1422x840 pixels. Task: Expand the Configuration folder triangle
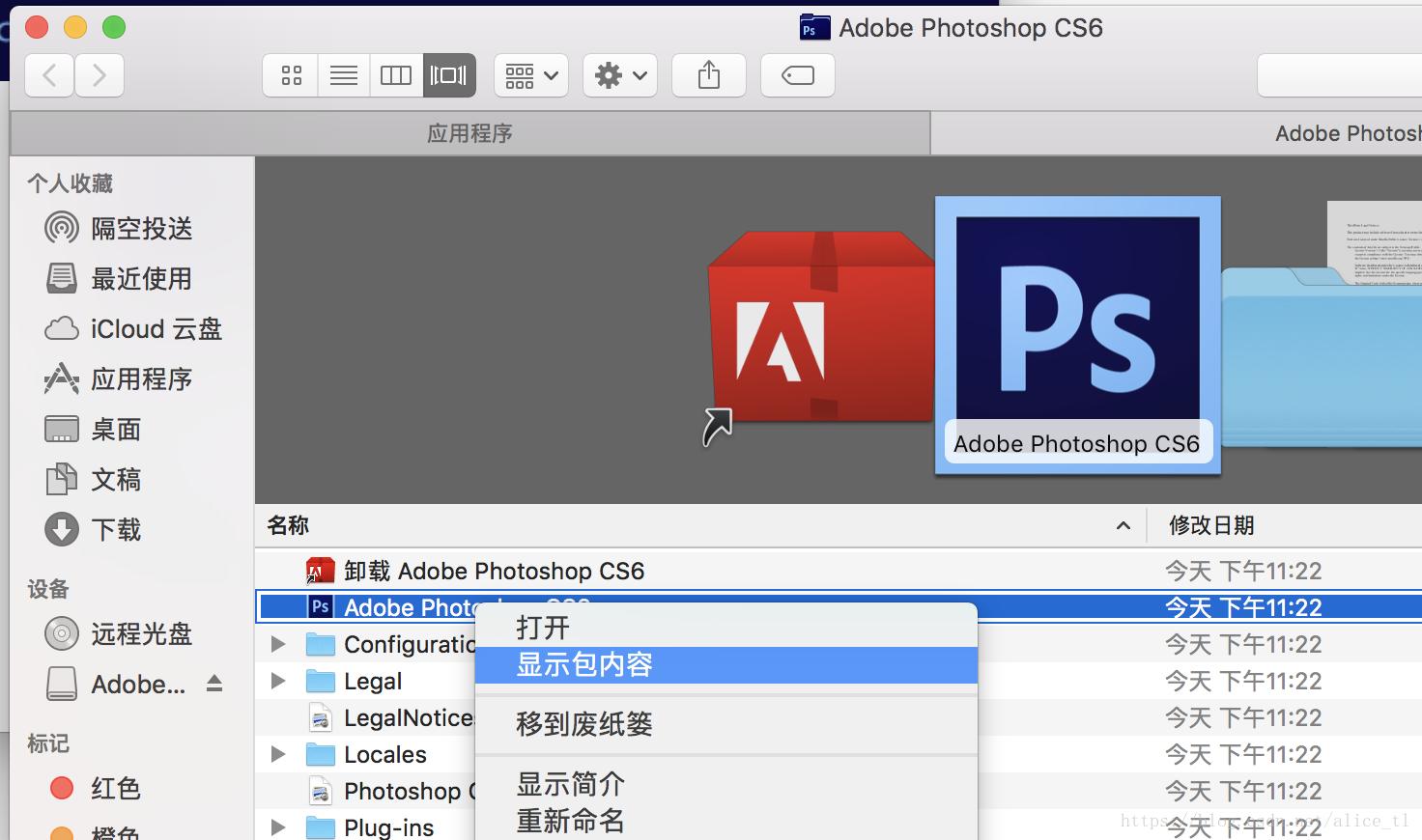278,644
